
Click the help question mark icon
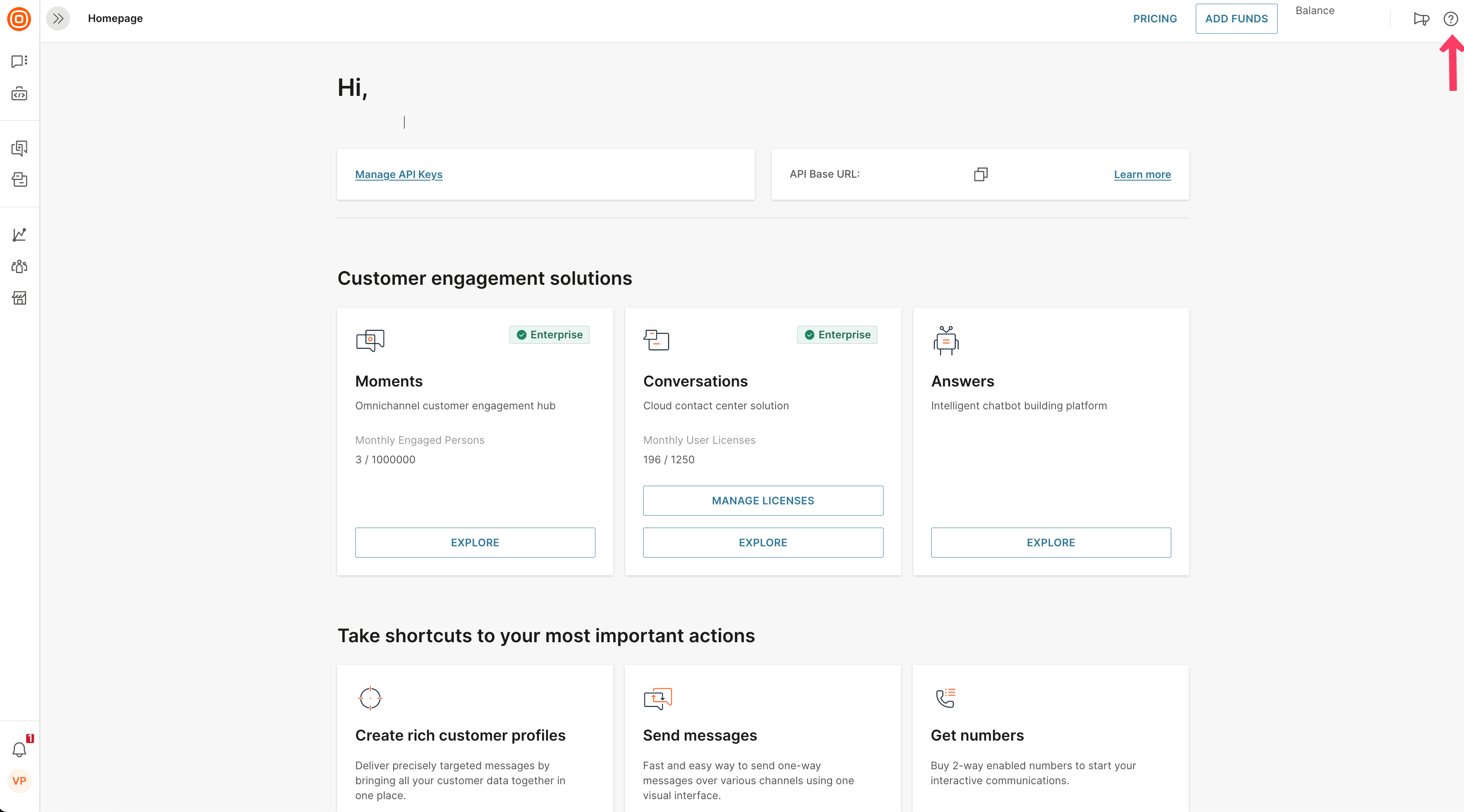pos(1450,20)
